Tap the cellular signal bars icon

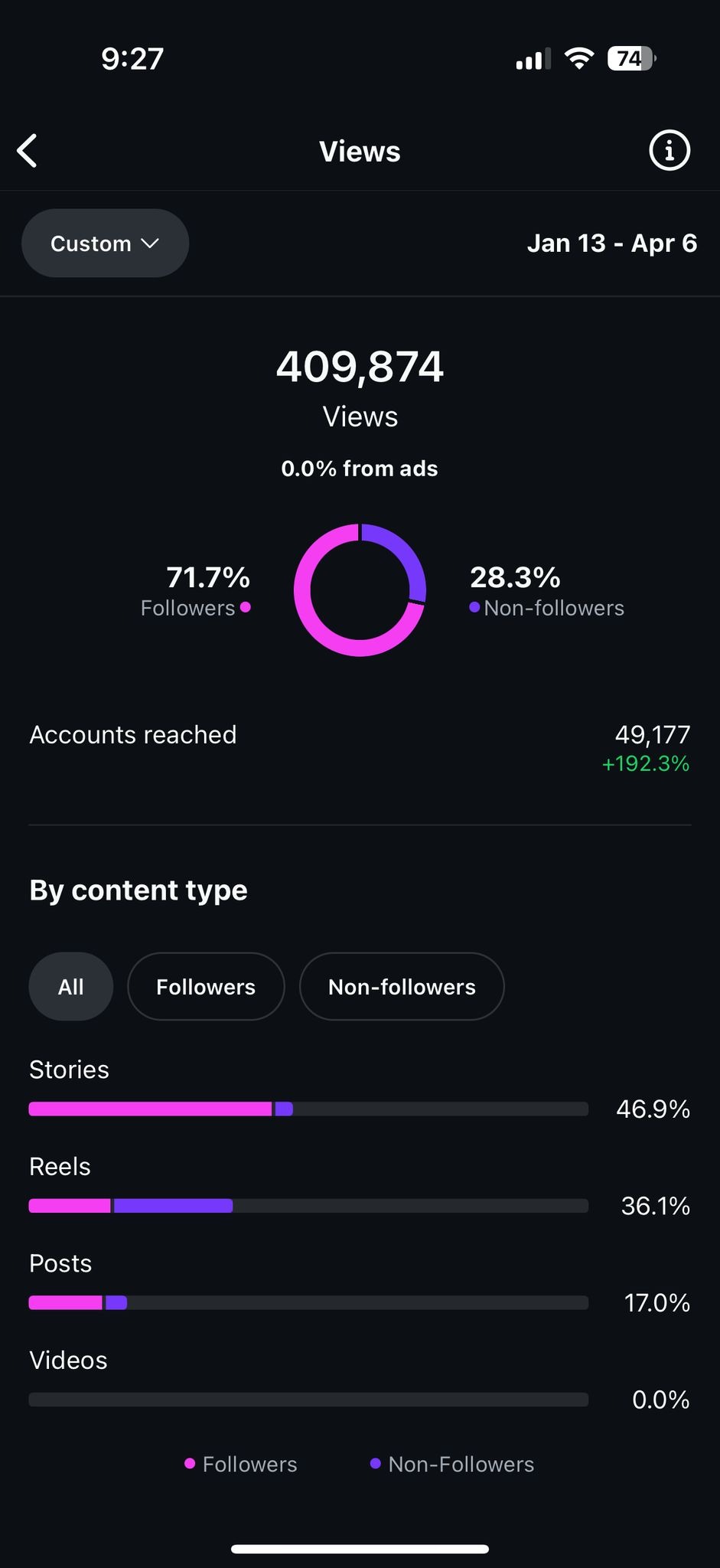[x=533, y=60]
